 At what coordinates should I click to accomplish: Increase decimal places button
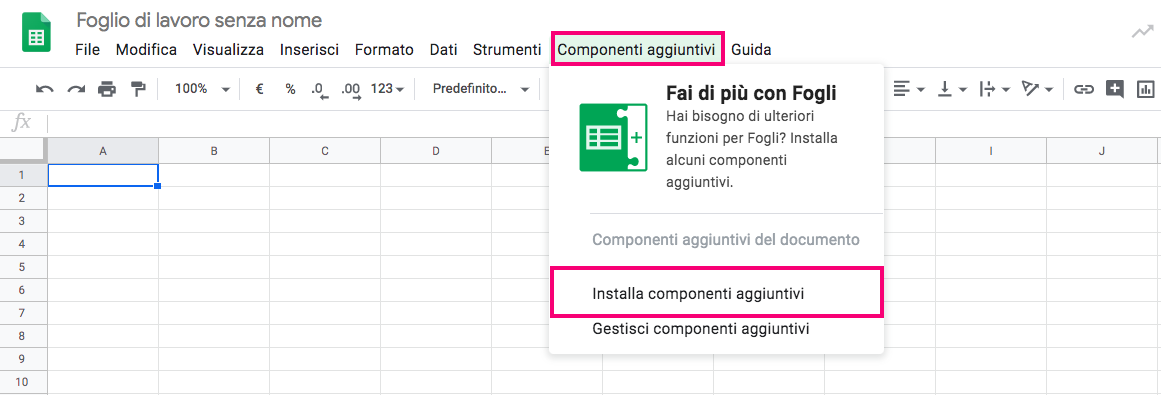(351, 90)
